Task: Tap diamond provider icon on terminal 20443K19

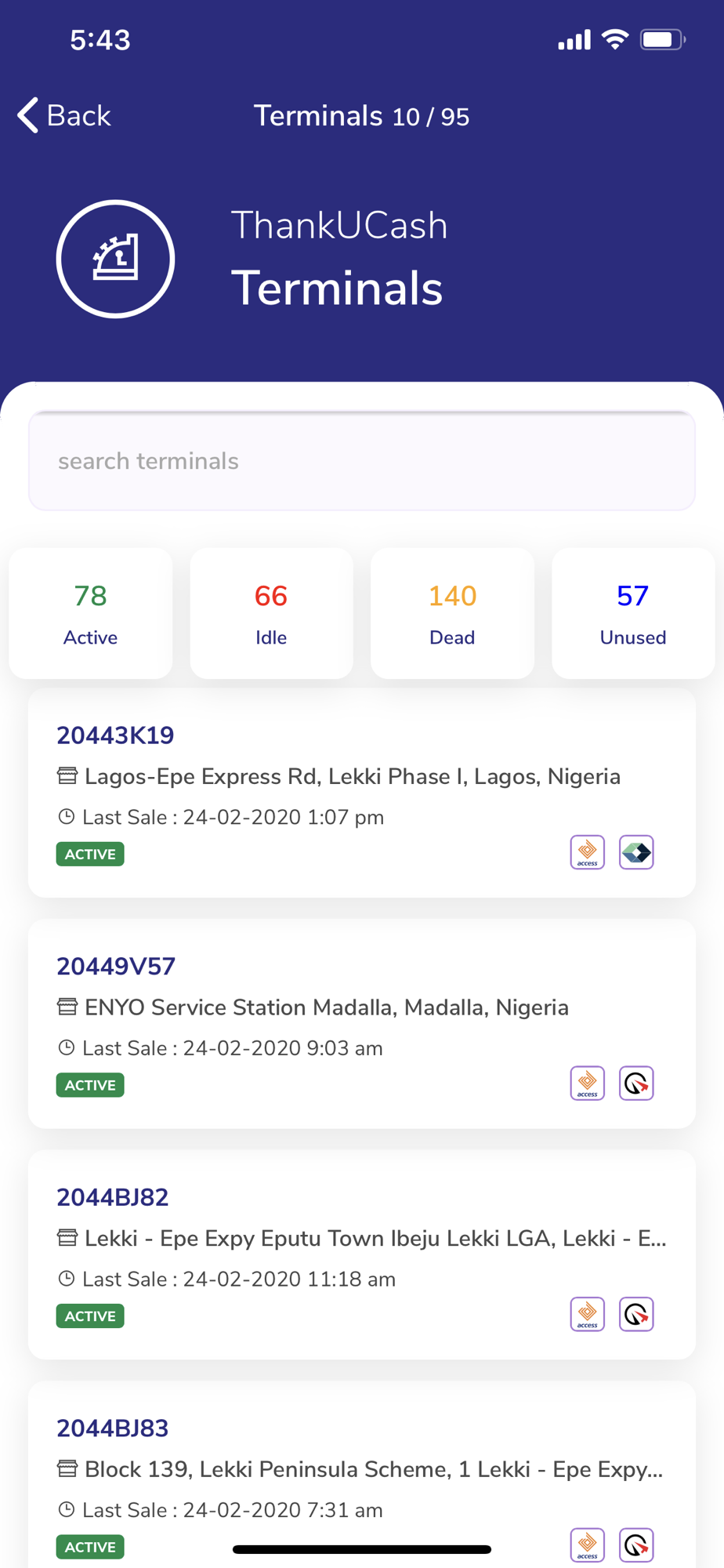Action: [636, 852]
